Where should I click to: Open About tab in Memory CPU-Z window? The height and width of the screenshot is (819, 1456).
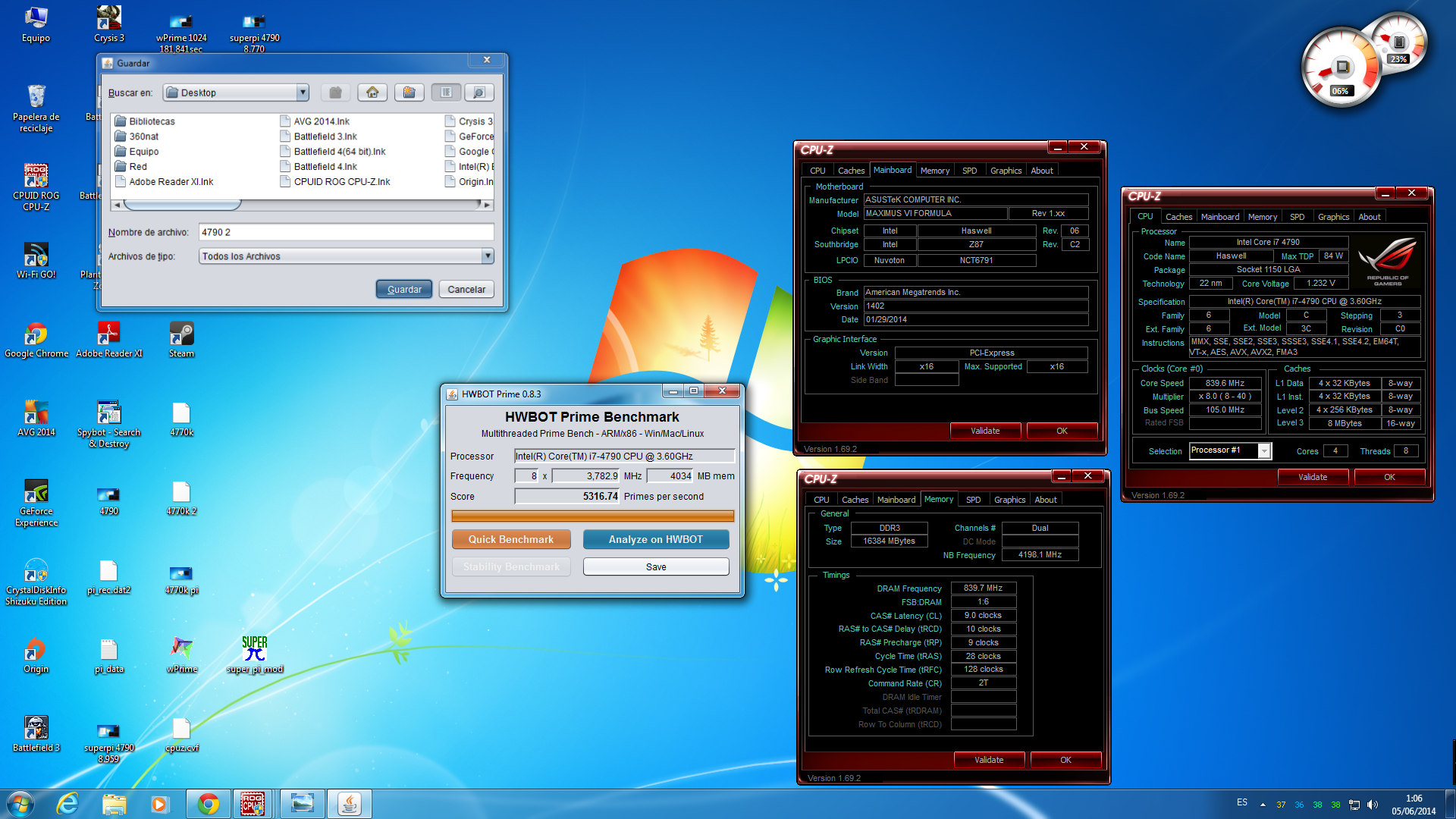(x=1046, y=500)
